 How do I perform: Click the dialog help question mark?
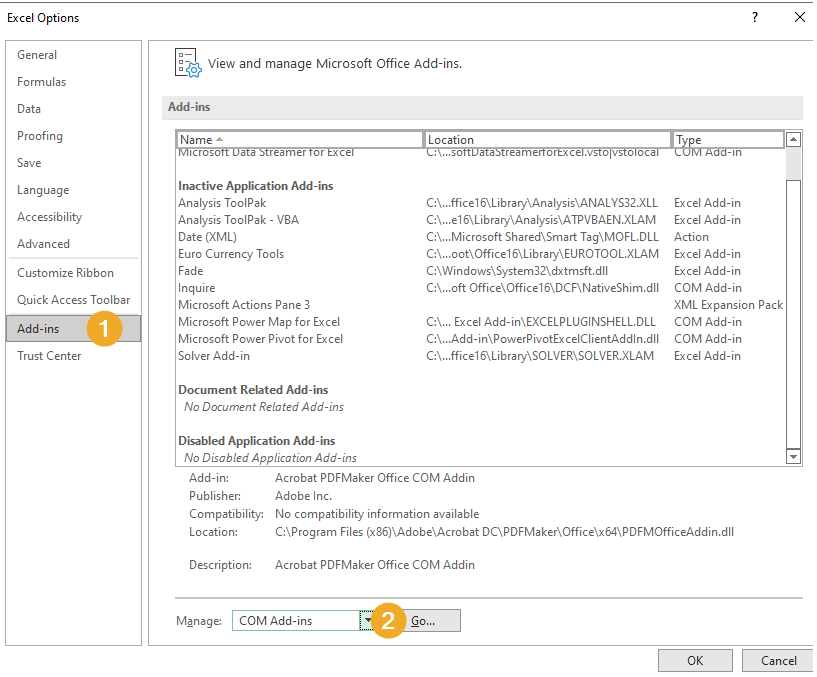tap(755, 17)
